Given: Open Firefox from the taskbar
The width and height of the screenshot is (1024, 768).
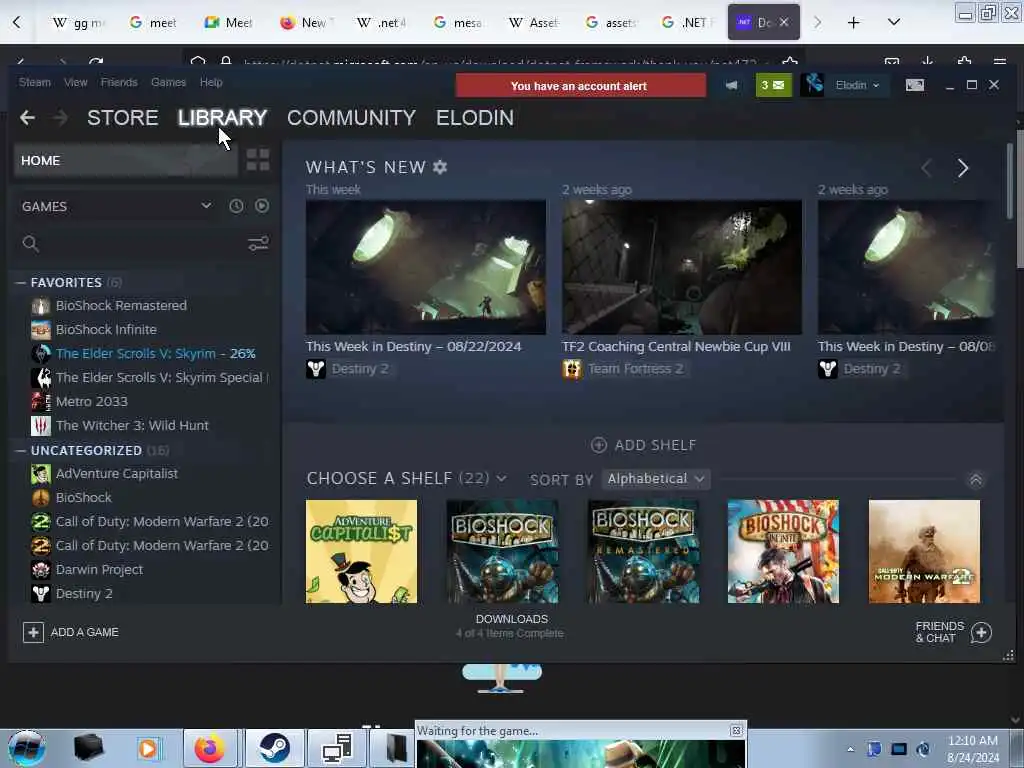Looking at the screenshot, I should point(209,748).
